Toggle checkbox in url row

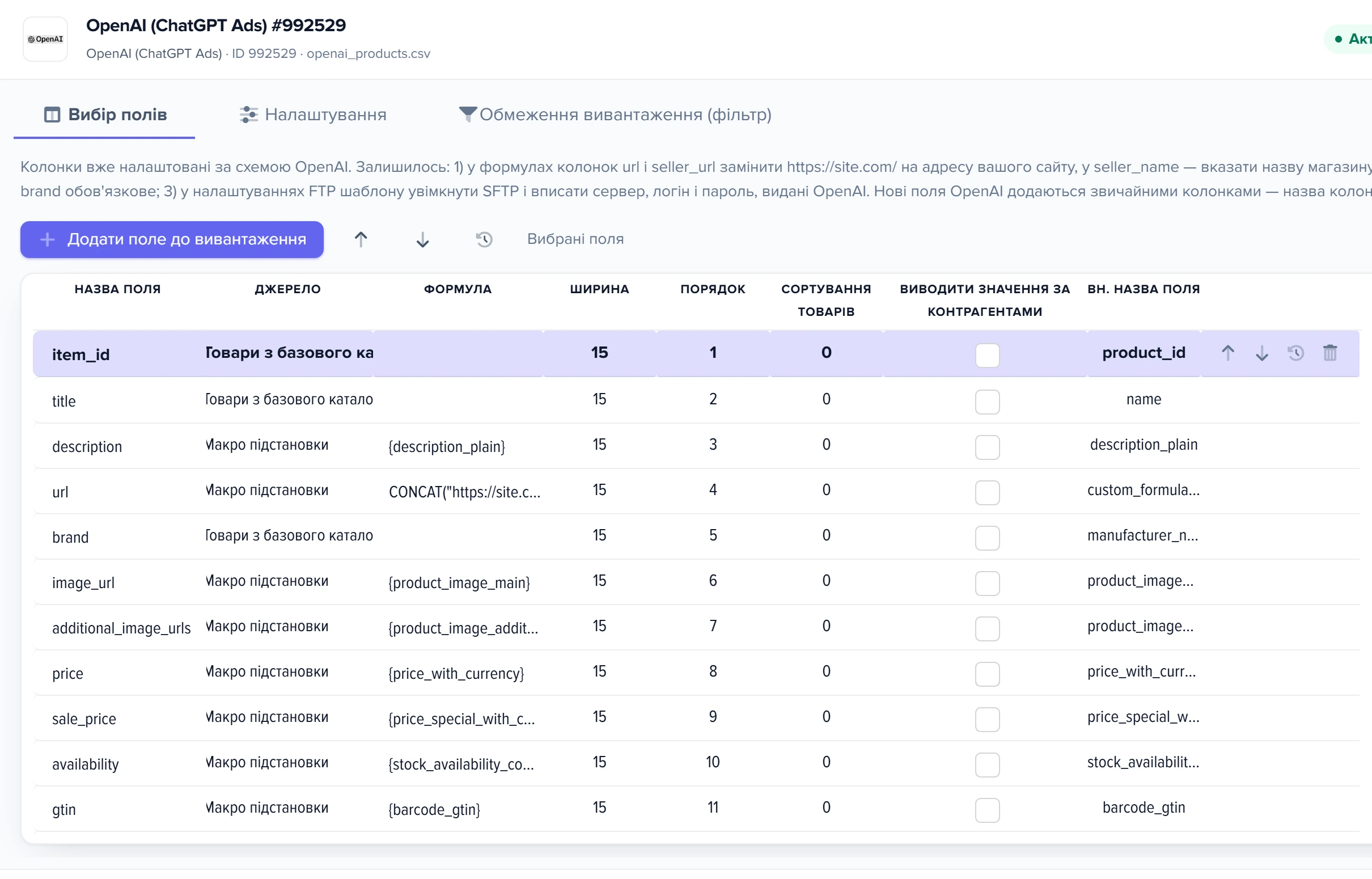coord(987,493)
